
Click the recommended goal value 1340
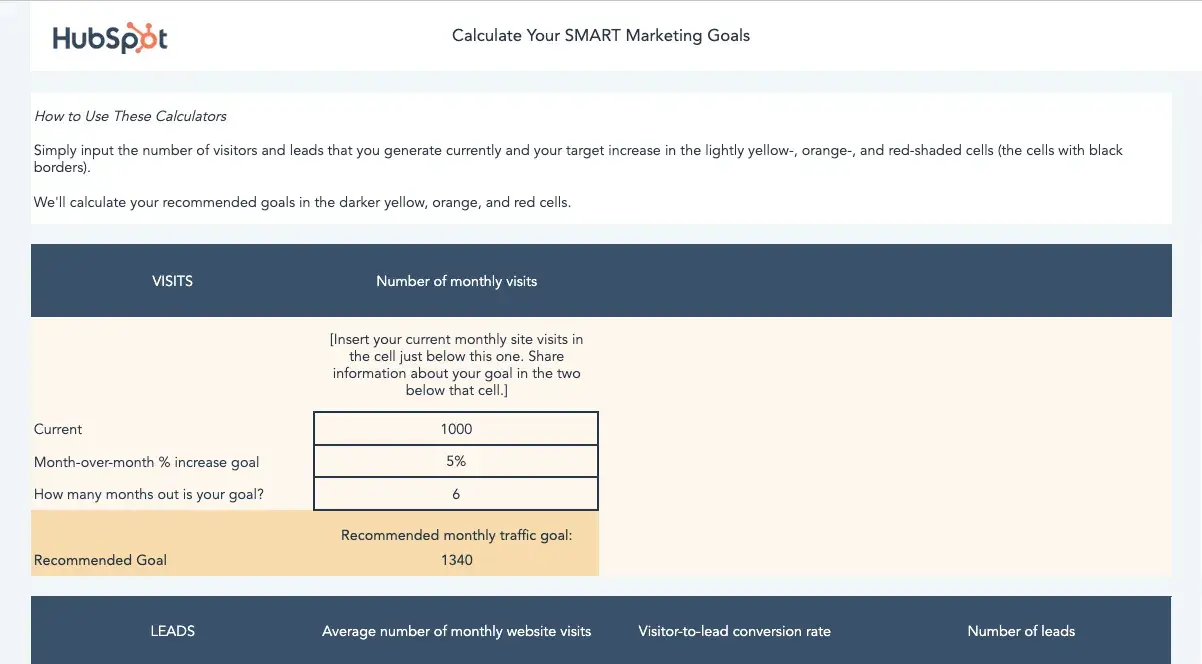click(456, 560)
